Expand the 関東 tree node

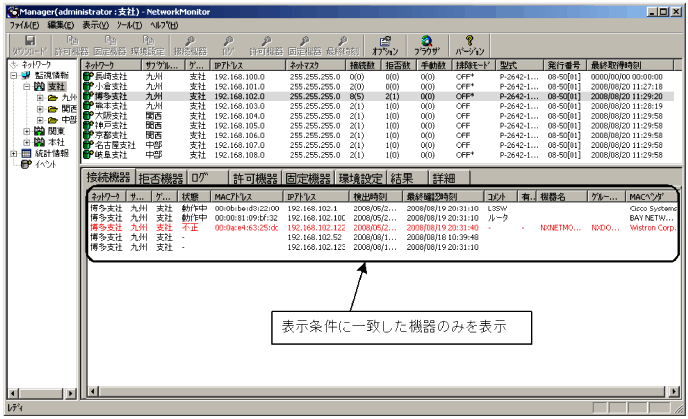point(27,131)
